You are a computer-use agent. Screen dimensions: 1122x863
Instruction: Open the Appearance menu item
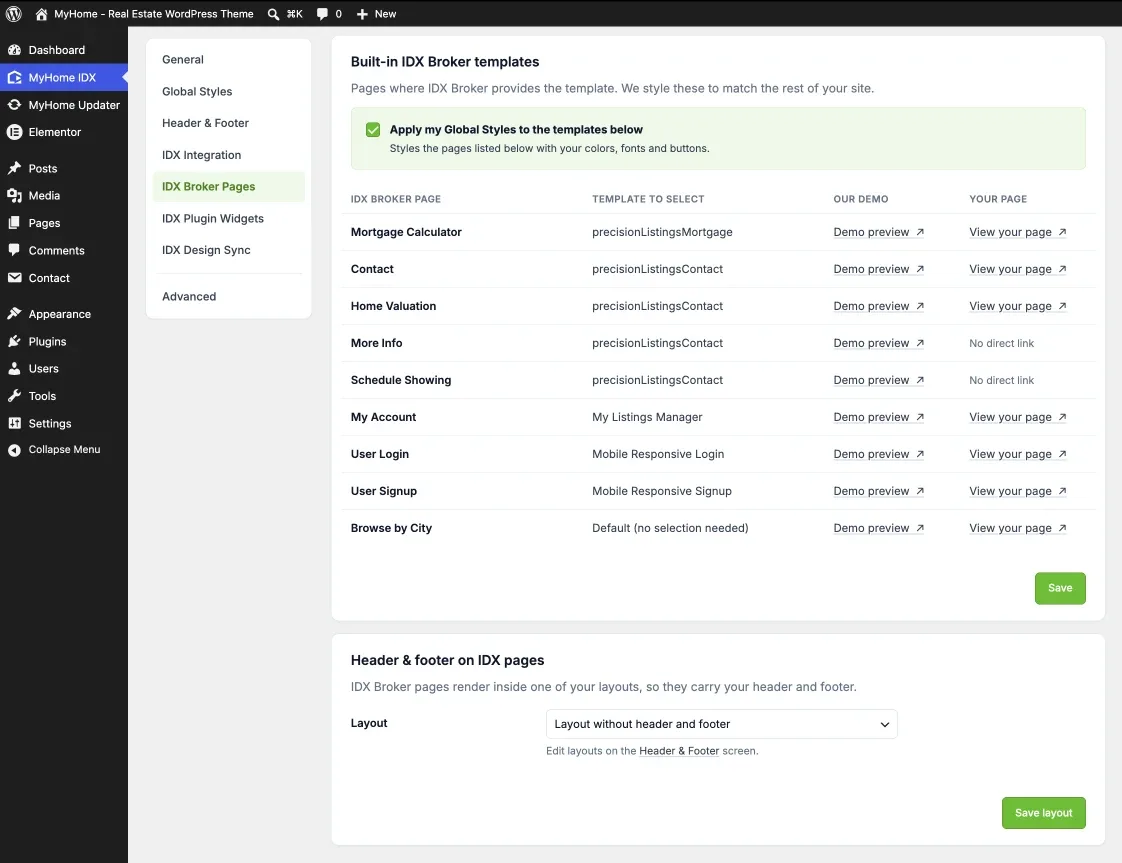pyautogui.click(x=64, y=314)
